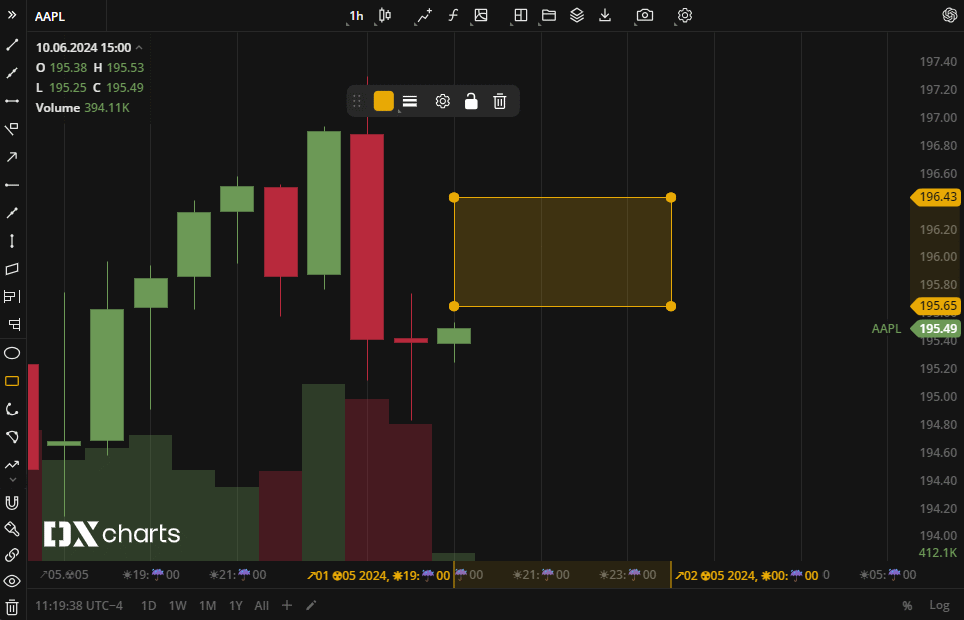The image size is (964, 620).
Task: Select the arc drawing tool
Action: click(12, 409)
